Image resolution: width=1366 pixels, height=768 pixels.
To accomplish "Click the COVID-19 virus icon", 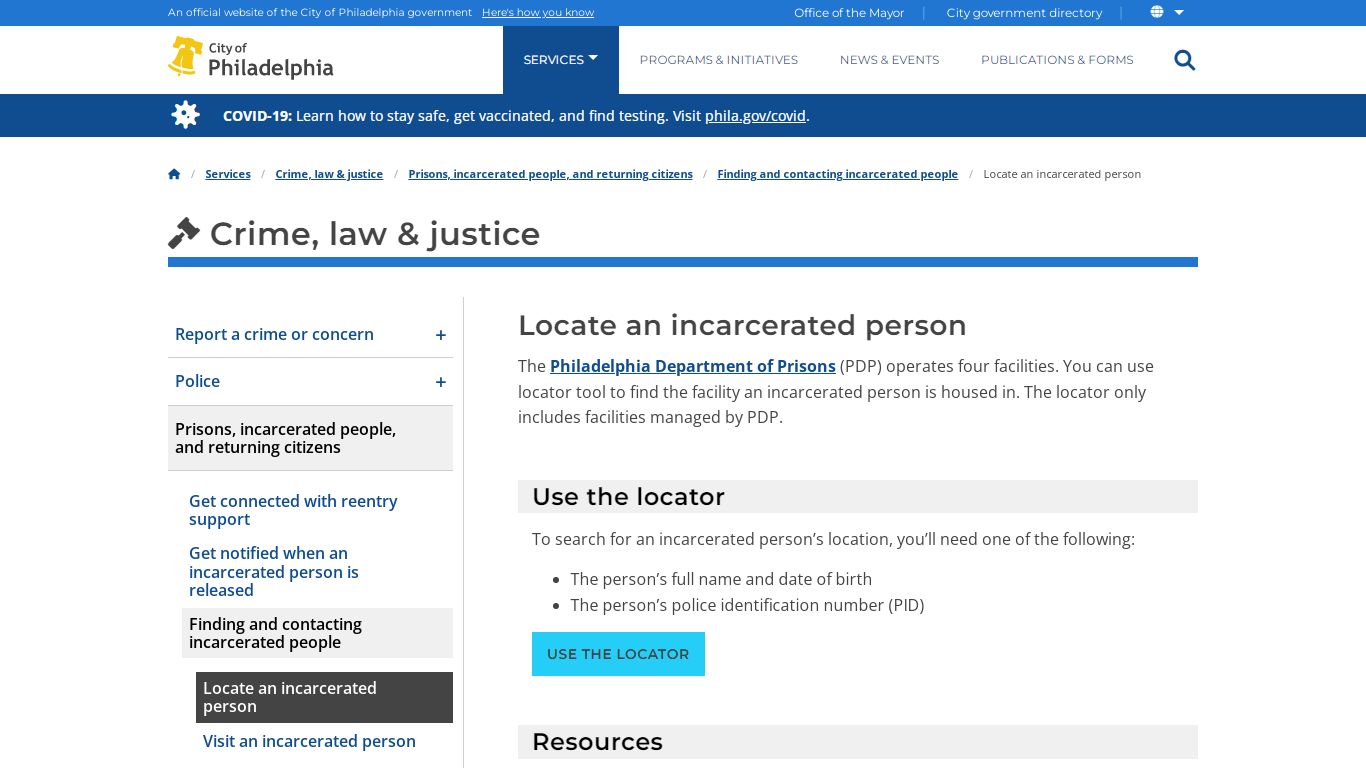I will 185,115.
